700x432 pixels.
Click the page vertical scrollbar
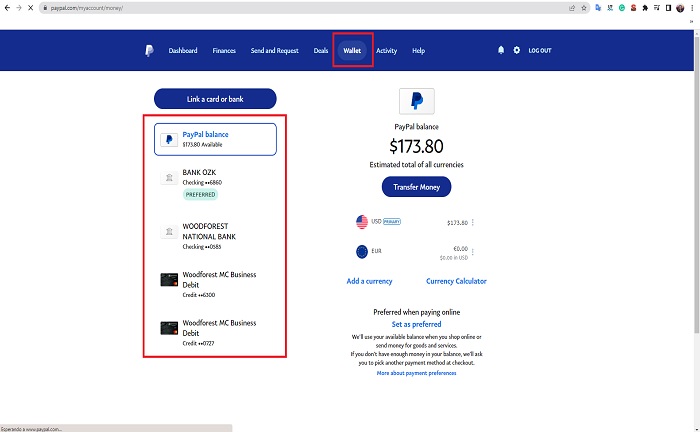(x=696, y=183)
